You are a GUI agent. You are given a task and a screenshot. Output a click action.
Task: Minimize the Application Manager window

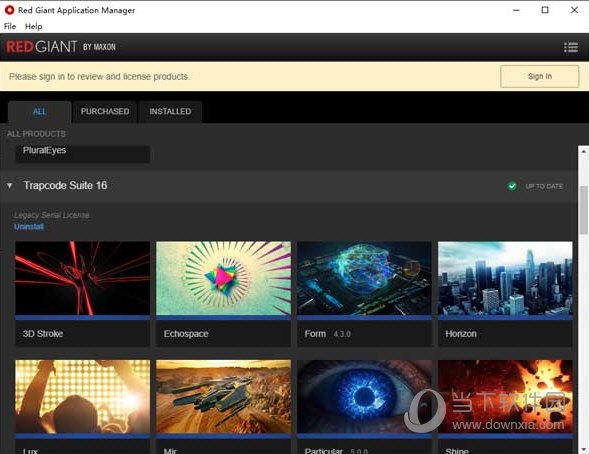point(517,10)
